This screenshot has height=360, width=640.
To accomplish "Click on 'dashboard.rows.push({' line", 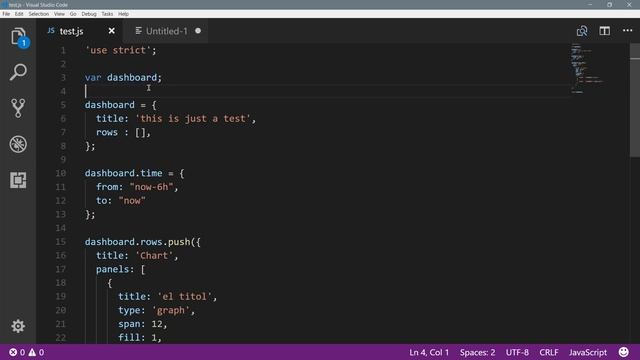I will pos(142,242).
